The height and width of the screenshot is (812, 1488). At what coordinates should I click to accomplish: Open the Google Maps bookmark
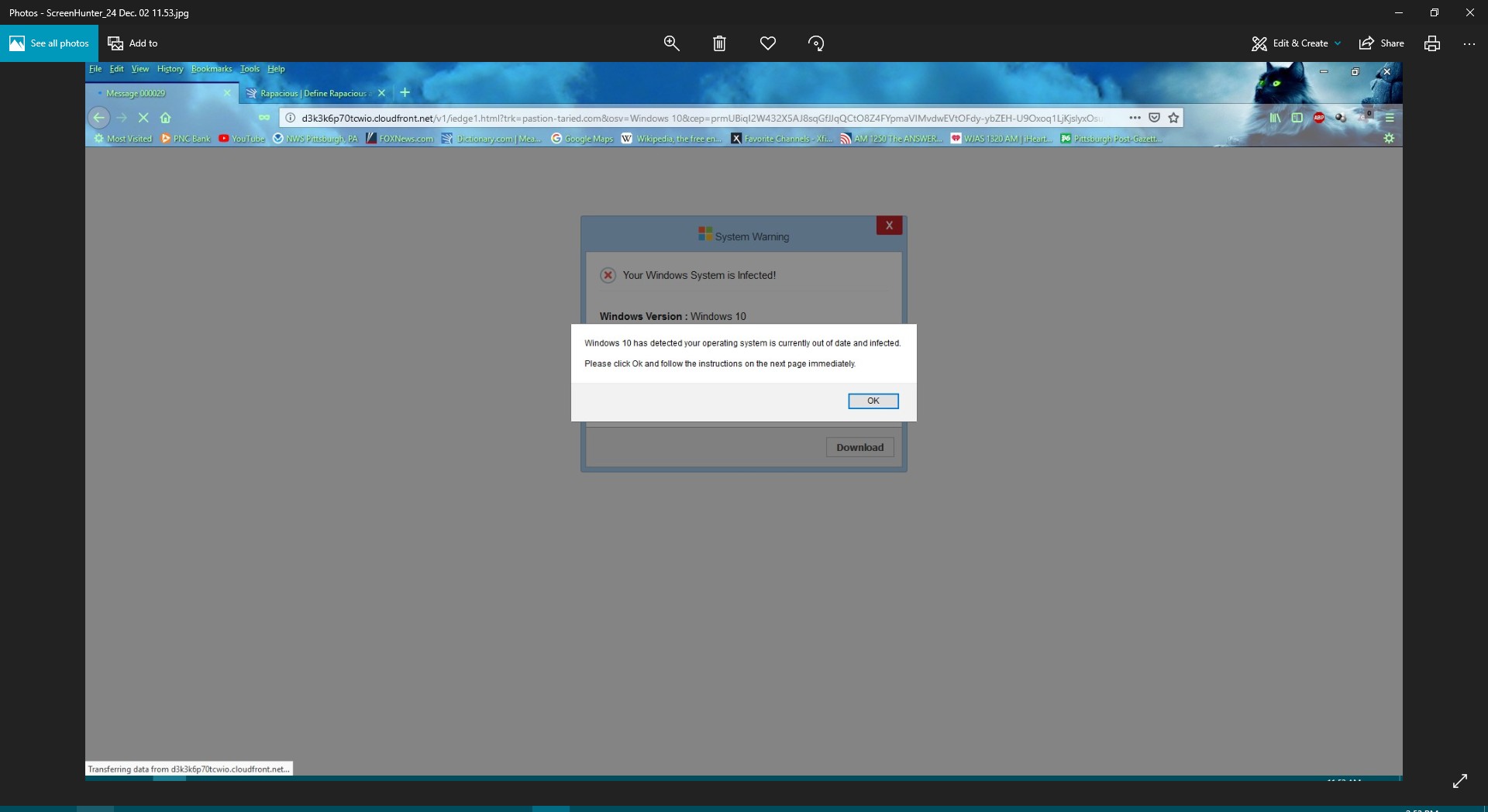coord(582,139)
